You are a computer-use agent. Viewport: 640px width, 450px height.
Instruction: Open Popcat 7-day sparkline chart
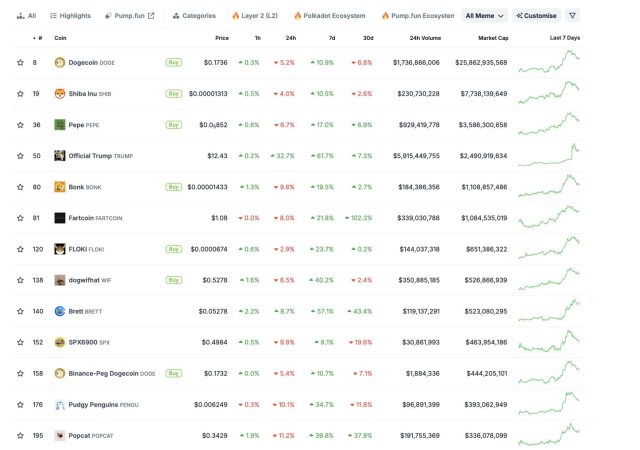(549, 434)
